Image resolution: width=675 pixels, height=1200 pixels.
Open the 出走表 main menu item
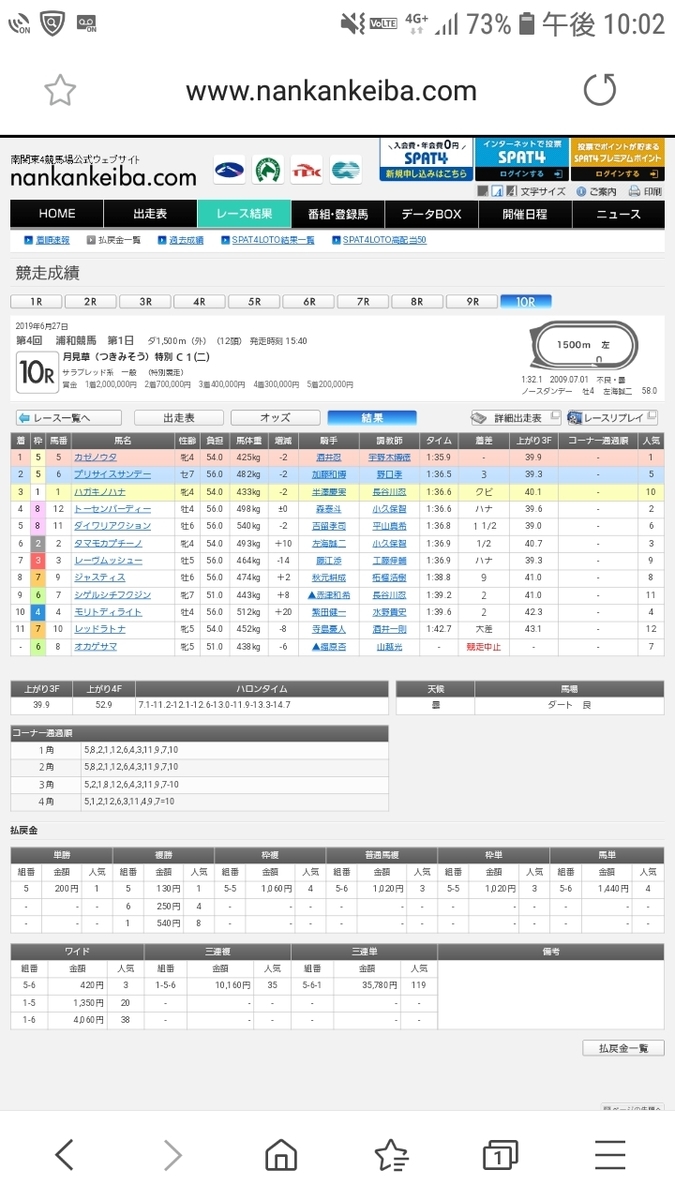[150, 214]
